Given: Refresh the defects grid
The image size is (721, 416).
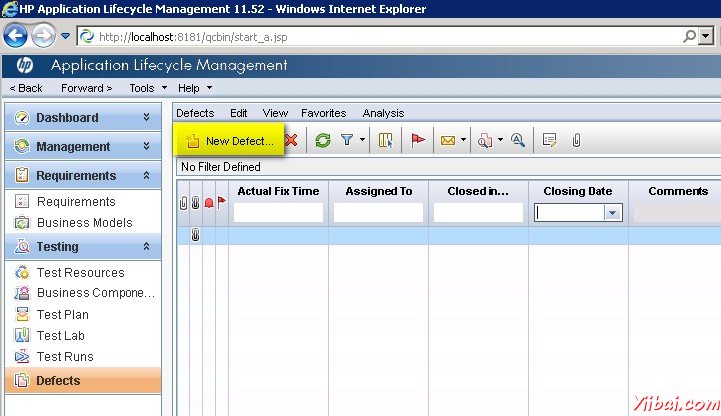Looking at the screenshot, I should [322, 141].
